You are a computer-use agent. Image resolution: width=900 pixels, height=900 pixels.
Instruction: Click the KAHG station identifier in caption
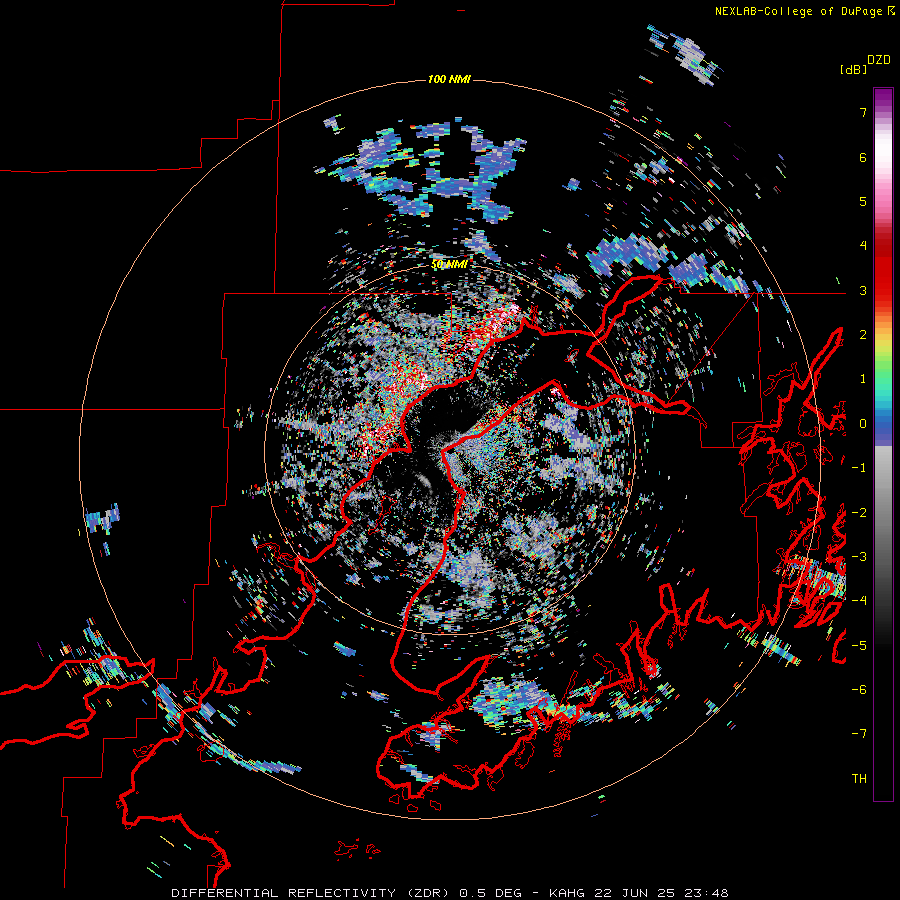[568, 893]
